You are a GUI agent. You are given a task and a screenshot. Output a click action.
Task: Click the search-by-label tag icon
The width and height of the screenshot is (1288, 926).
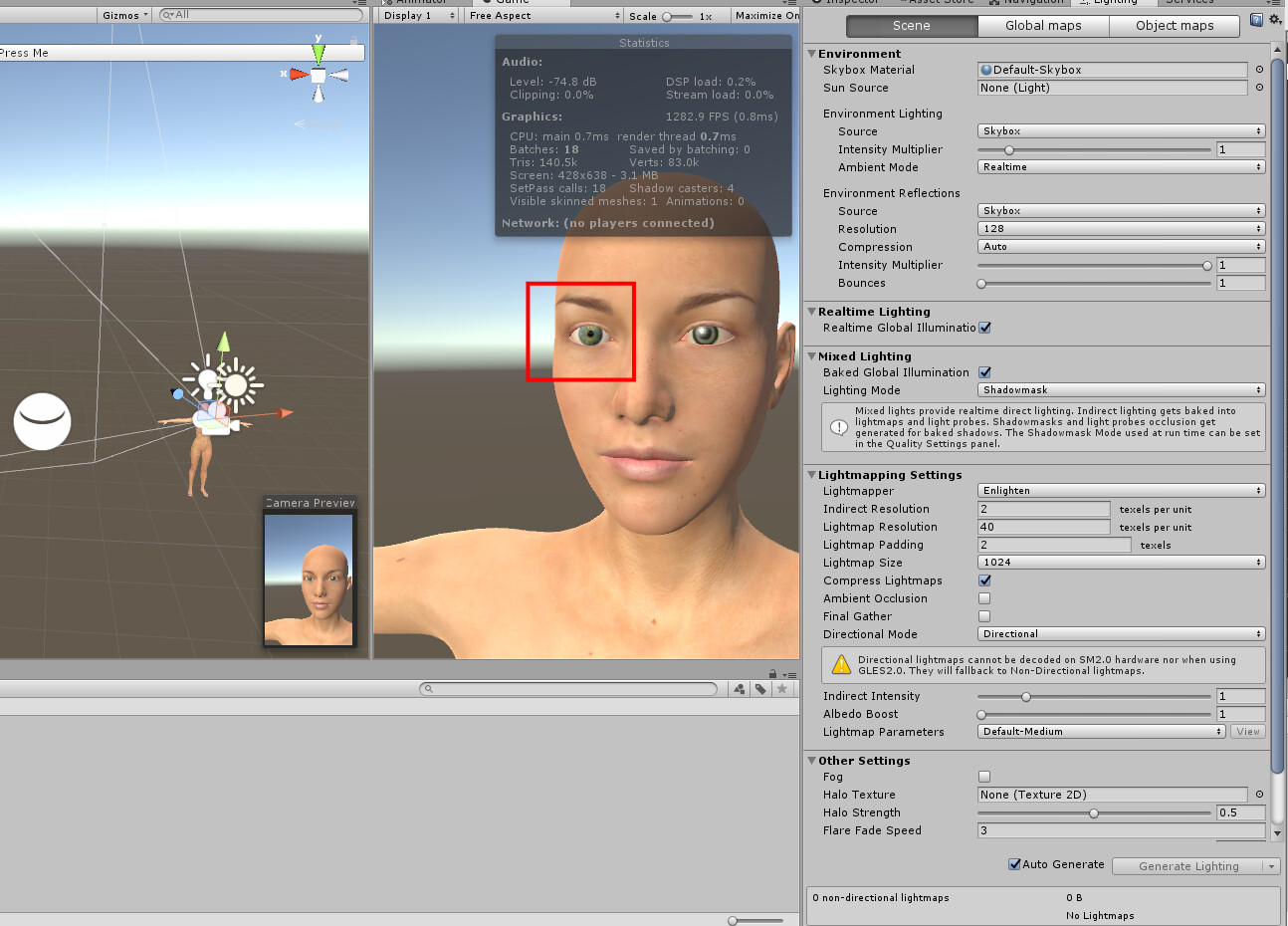click(x=760, y=688)
